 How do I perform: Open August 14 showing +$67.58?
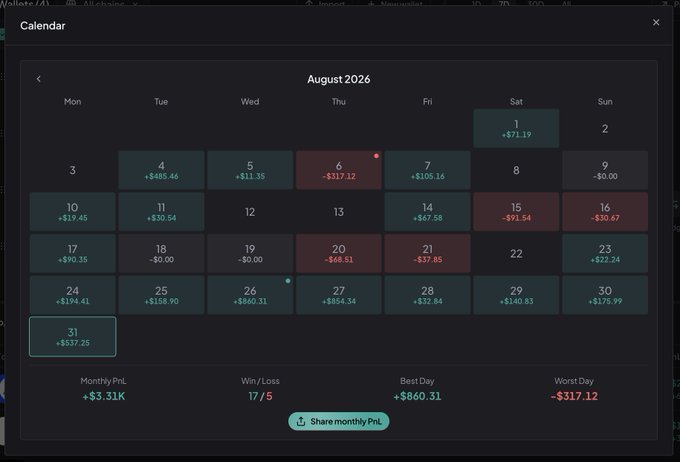[428, 212]
